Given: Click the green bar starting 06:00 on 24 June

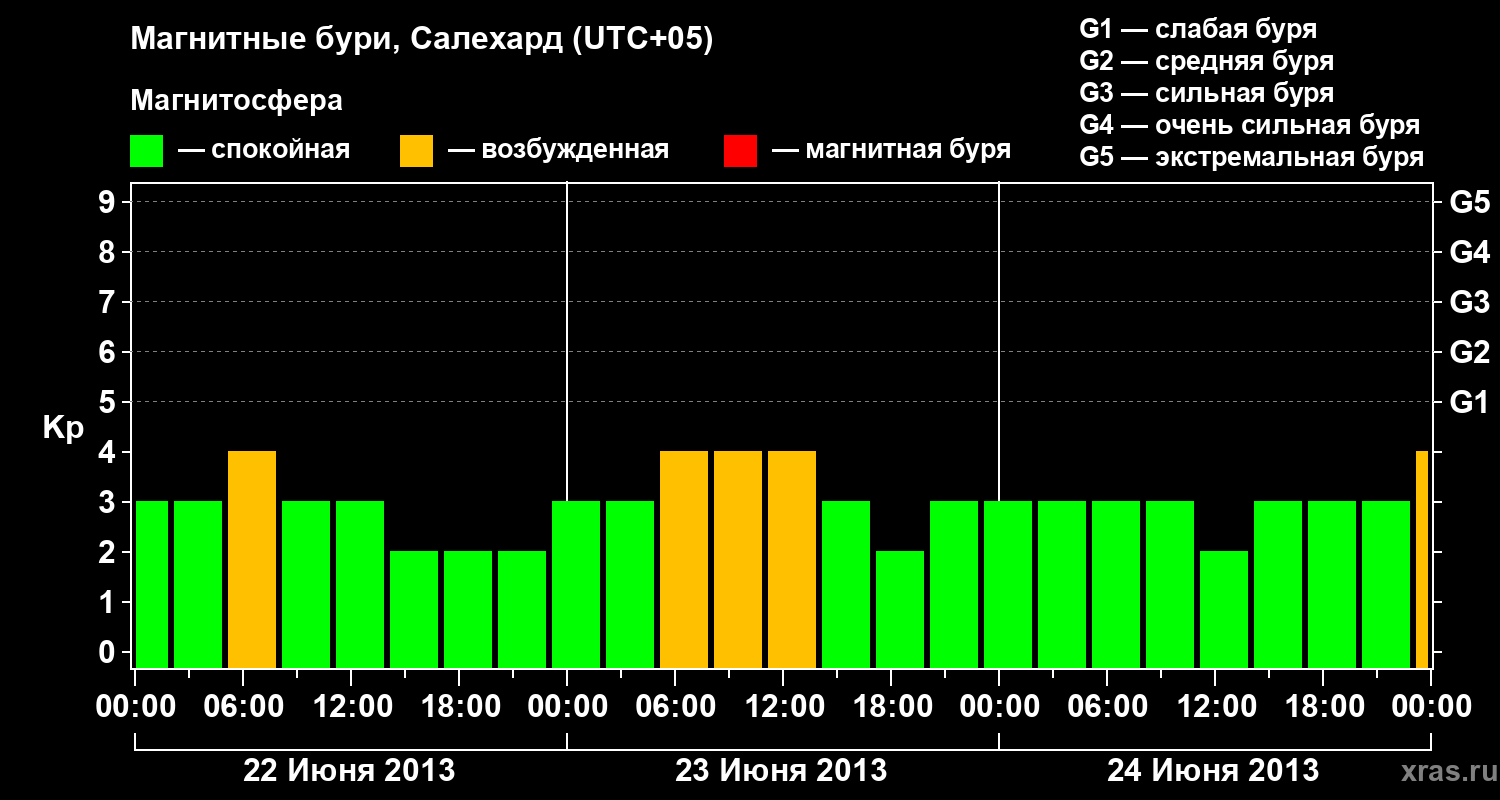Looking at the screenshot, I should (1116, 585).
